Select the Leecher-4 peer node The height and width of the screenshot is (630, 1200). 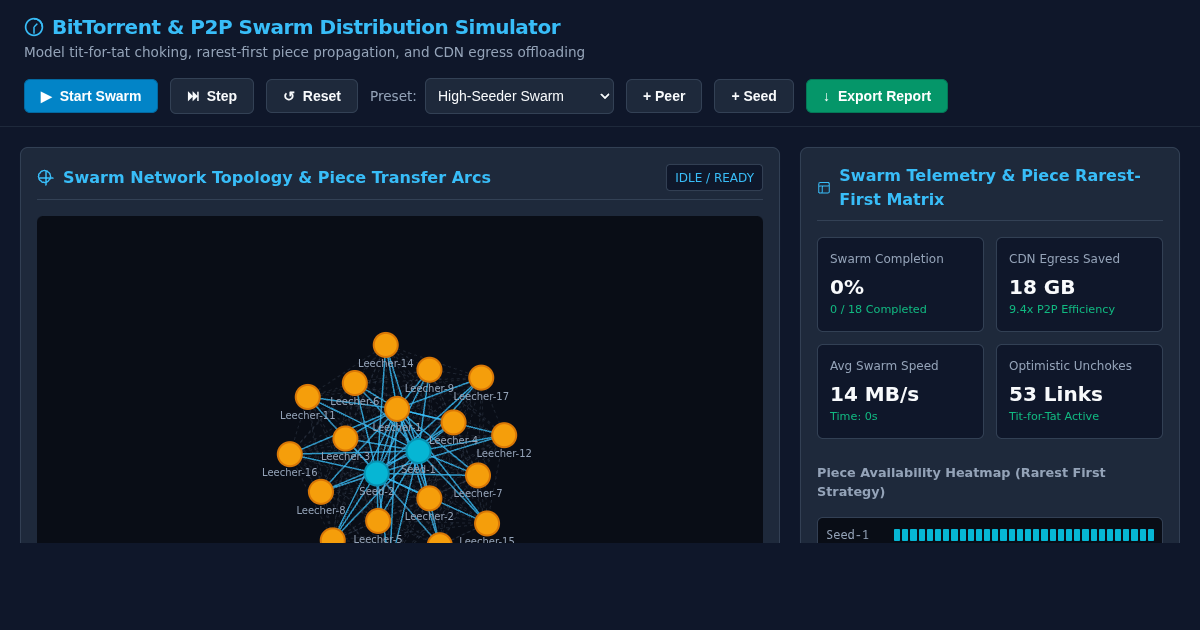pos(453,422)
